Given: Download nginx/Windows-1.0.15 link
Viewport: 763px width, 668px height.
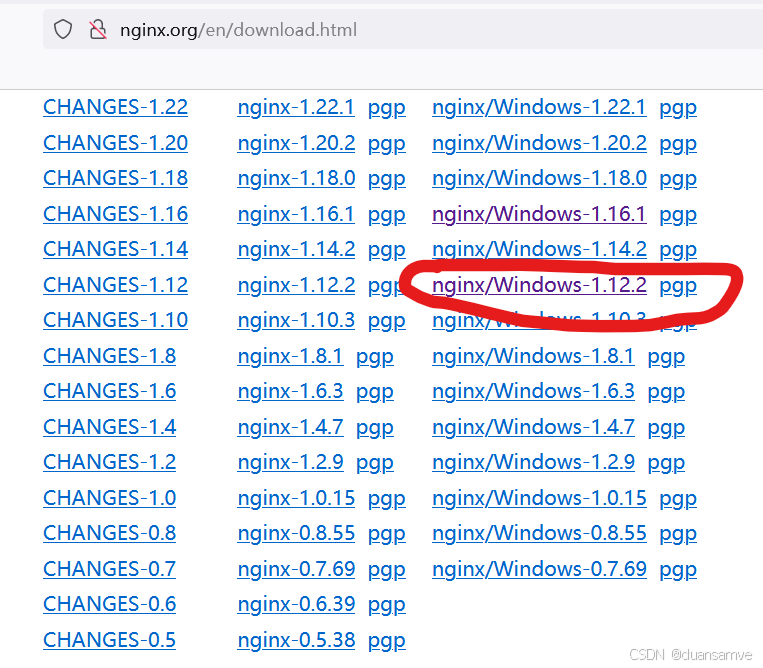Looking at the screenshot, I should coord(539,499).
